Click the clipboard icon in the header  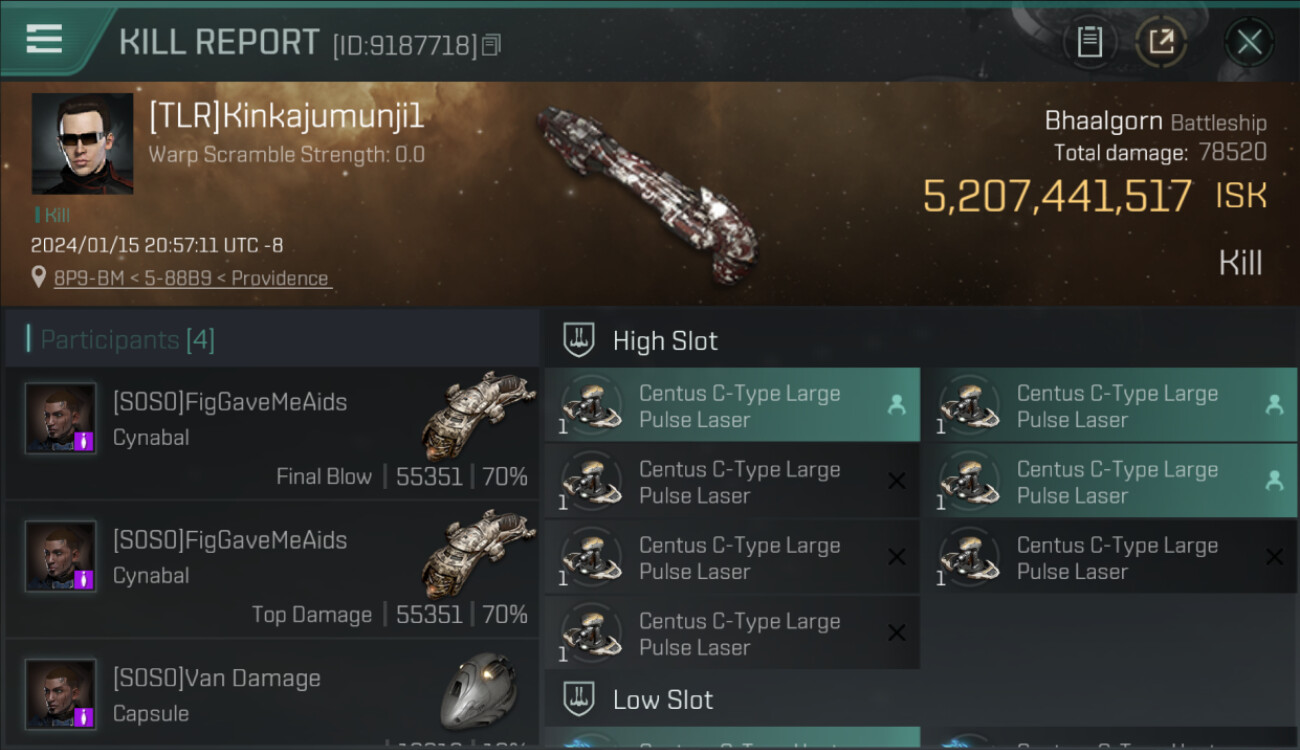1089,42
